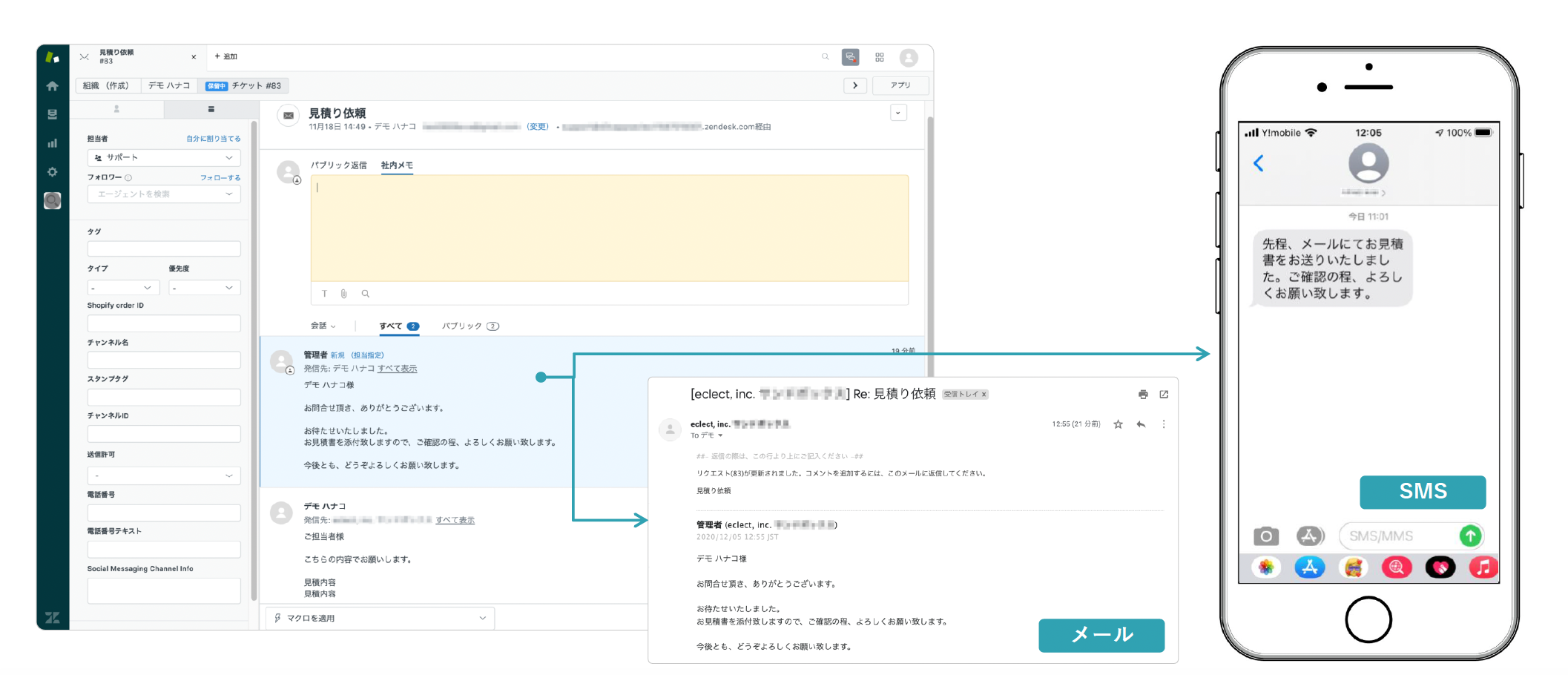Switch to the ticket fields panel tab
Screen dimensions: 1568x675
211,109
